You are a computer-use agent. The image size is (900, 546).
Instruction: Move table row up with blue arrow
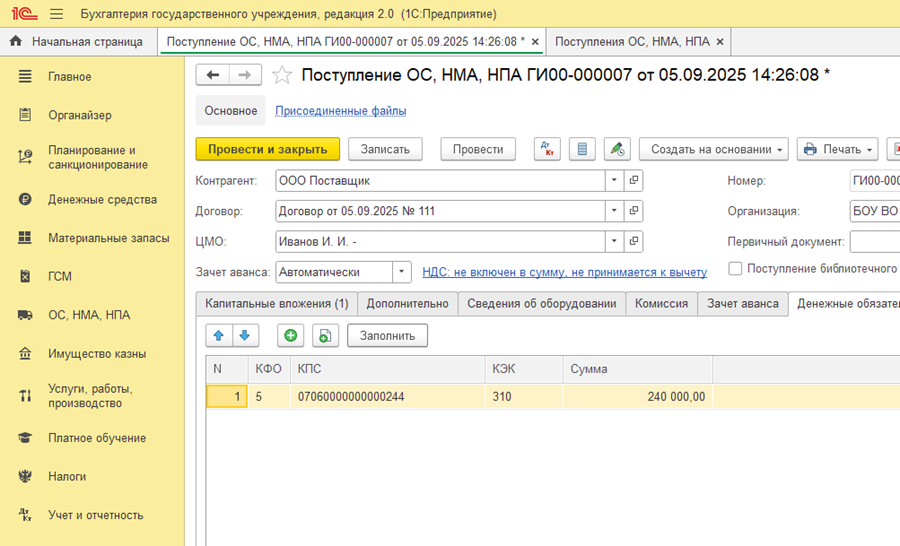tap(219, 336)
